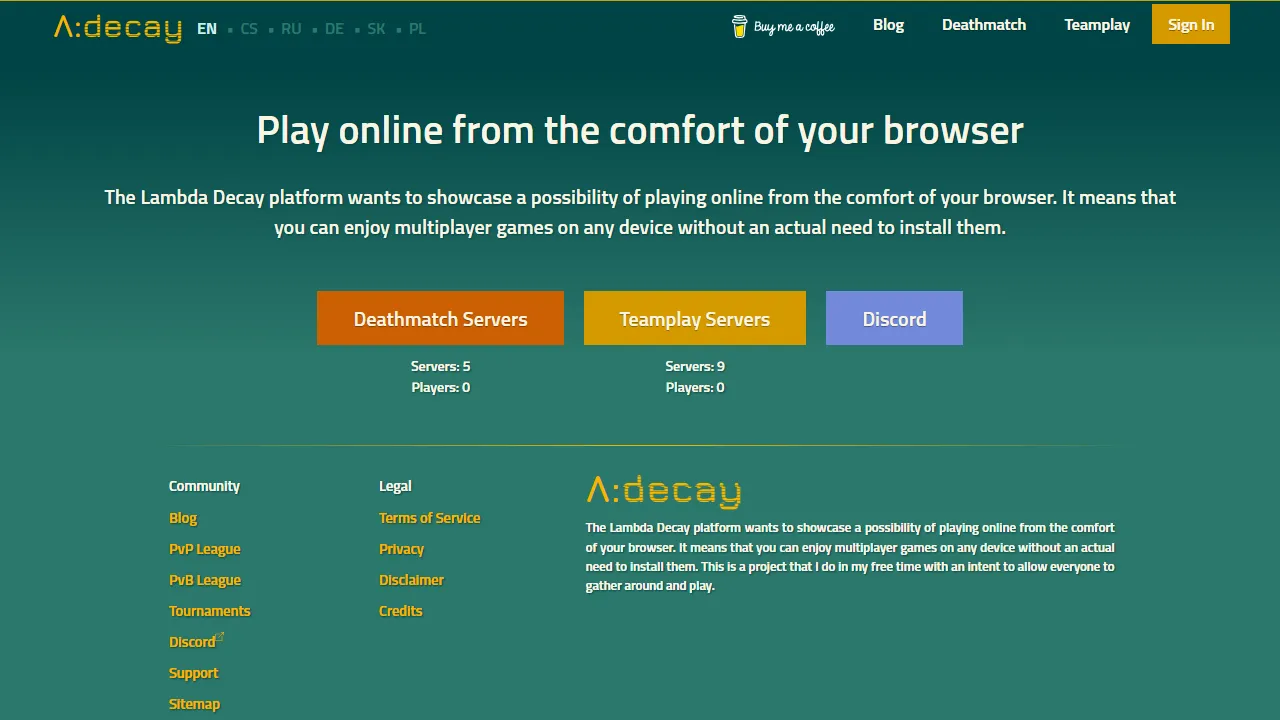This screenshot has height=720, width=1280.
Task: Click the Λ:decay footer logo
Action: tap(663, 490)
